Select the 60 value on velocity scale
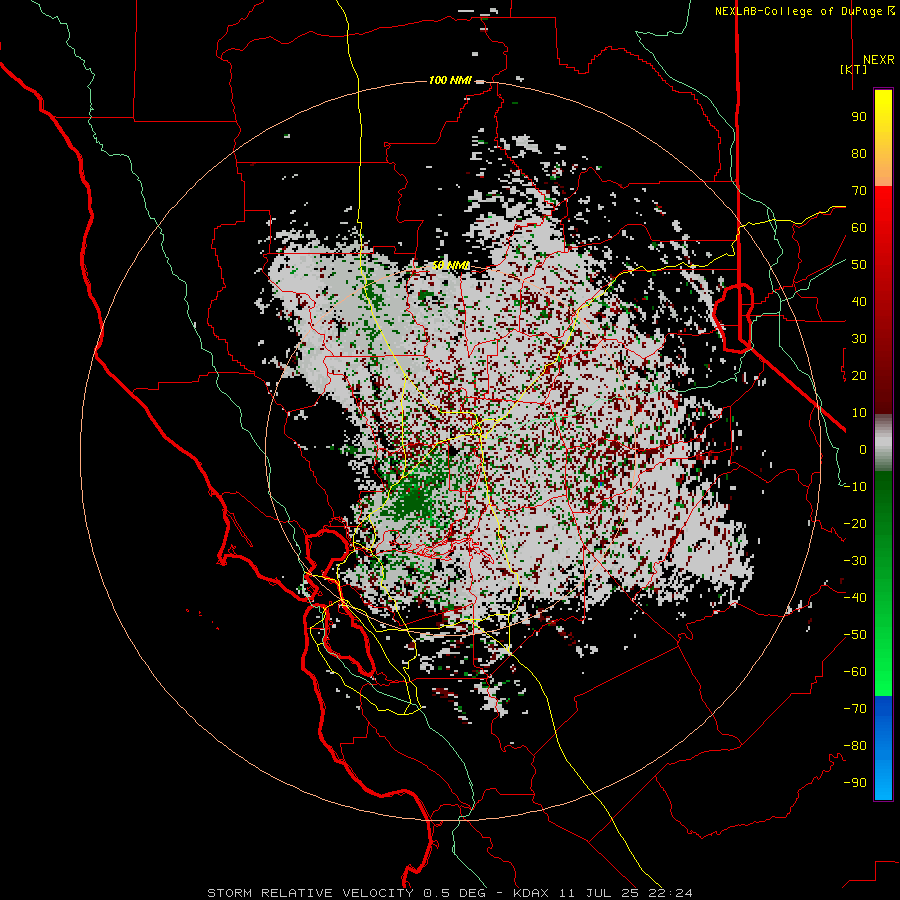The width and height of the screenshot is (900, 900). (859, 228)
